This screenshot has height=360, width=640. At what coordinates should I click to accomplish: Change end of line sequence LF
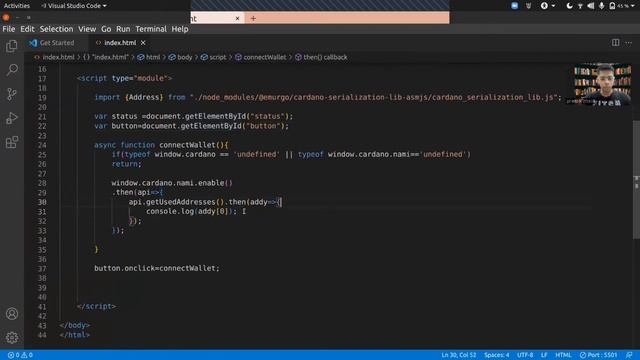click(x=544, y=355)
